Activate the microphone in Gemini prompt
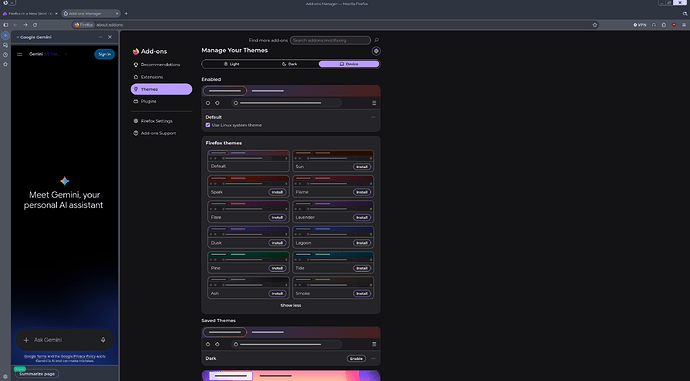 click(103, 340)
